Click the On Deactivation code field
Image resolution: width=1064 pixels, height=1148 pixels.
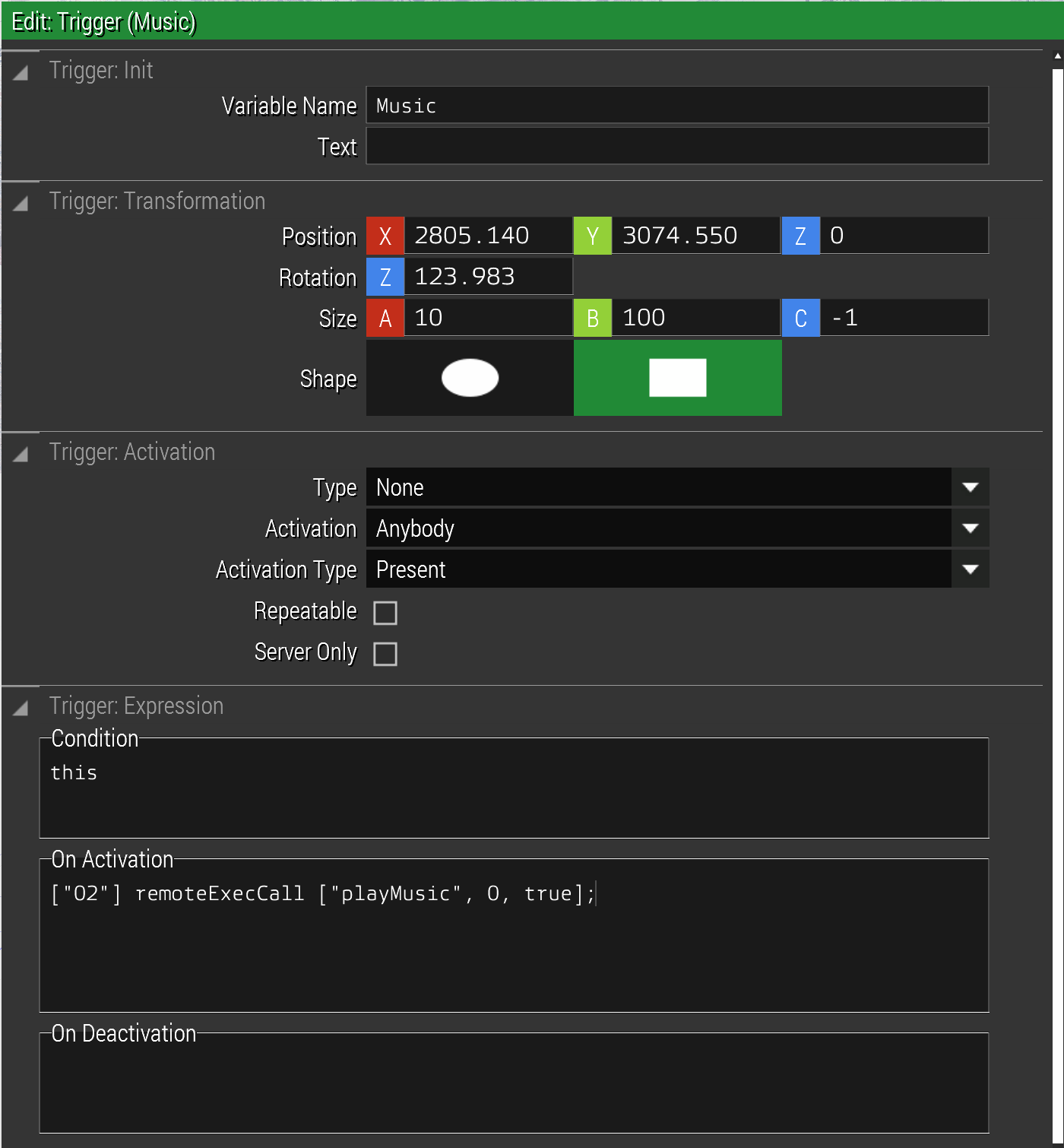pyautogui.click(x=514, y=1083)
